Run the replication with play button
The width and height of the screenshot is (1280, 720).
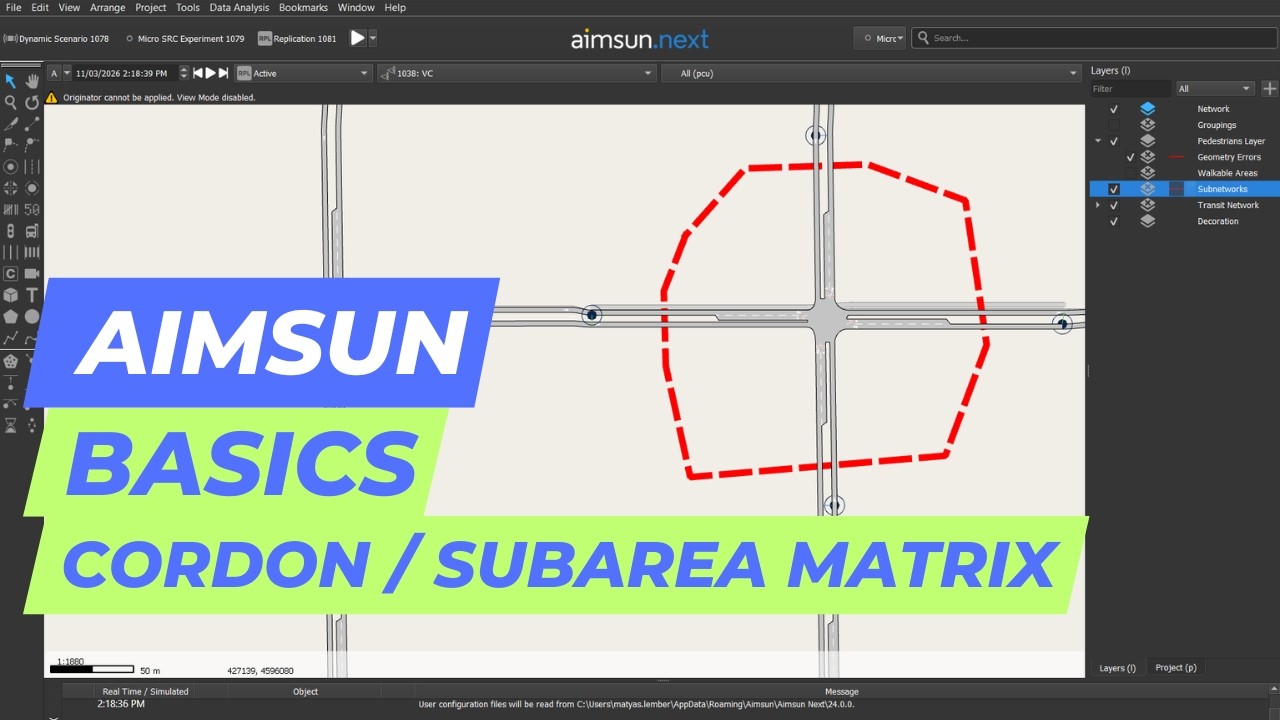[x=357, y=38]
